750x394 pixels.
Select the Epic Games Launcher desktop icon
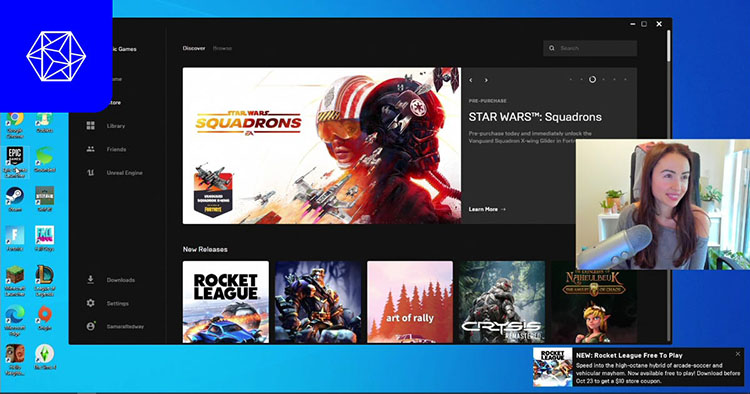click(x=15, y=163)
